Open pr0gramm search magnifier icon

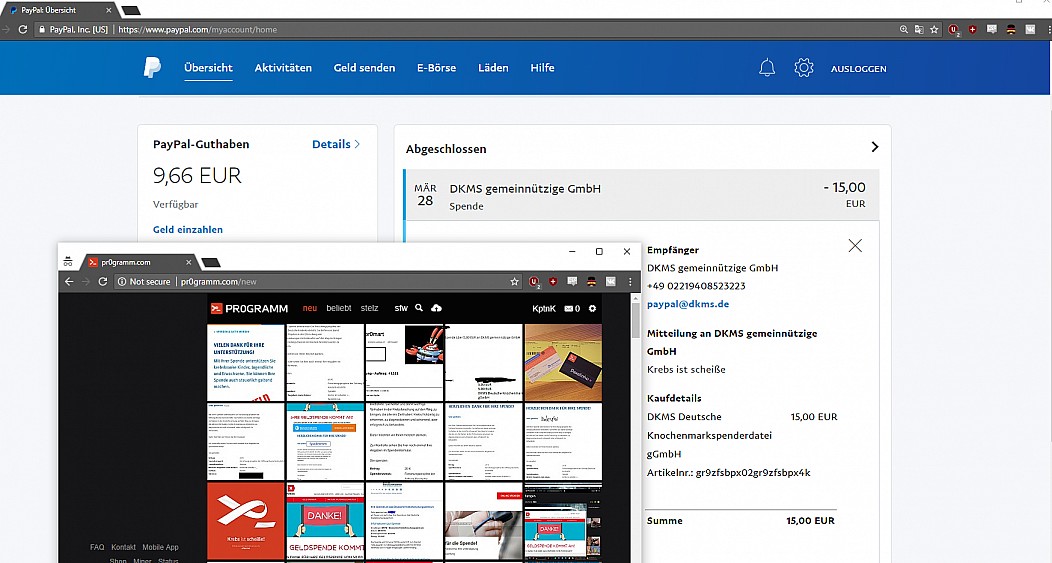click(x=419, y=308)
